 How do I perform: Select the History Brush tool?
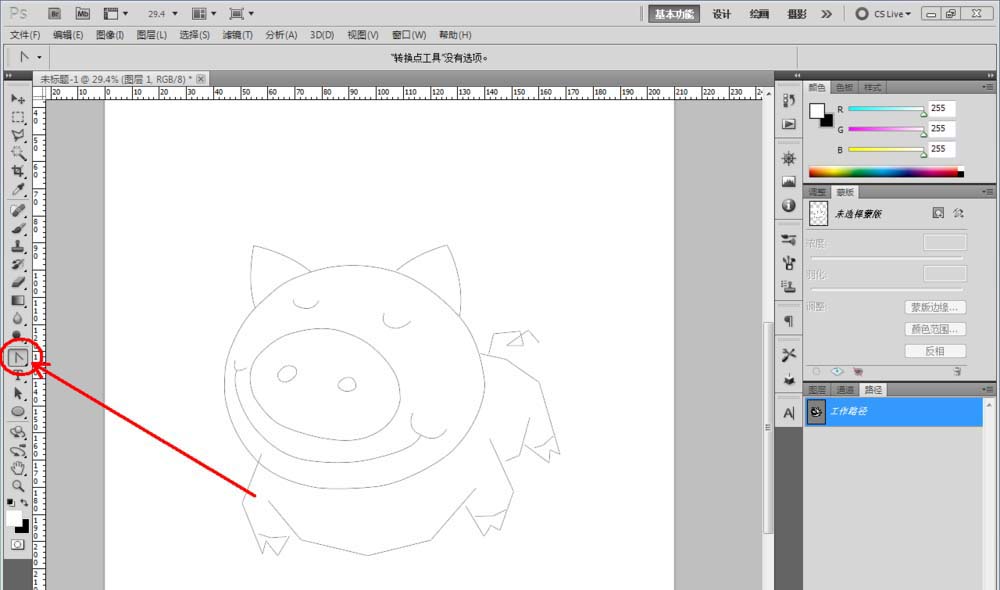pos(18,264)
